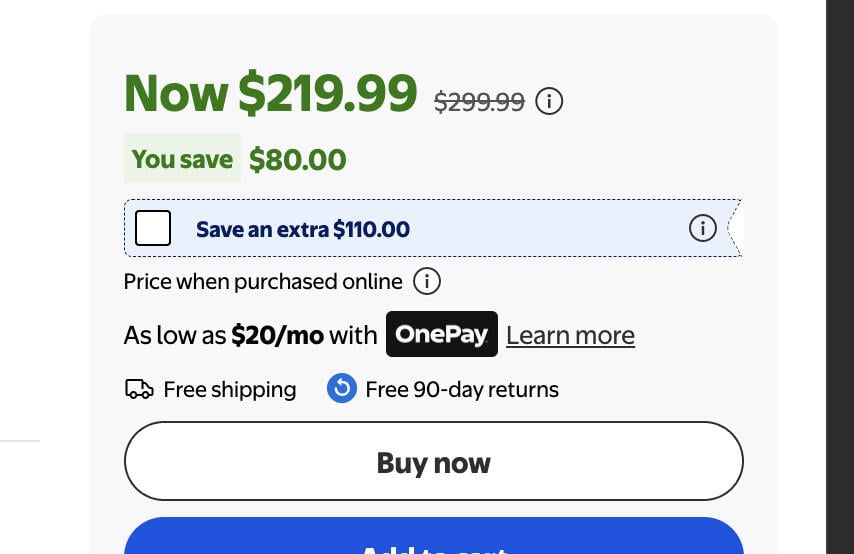The image size is (854, 554).
Task: Click the struck-through $299.99 original price
Action: pos(479,101)
